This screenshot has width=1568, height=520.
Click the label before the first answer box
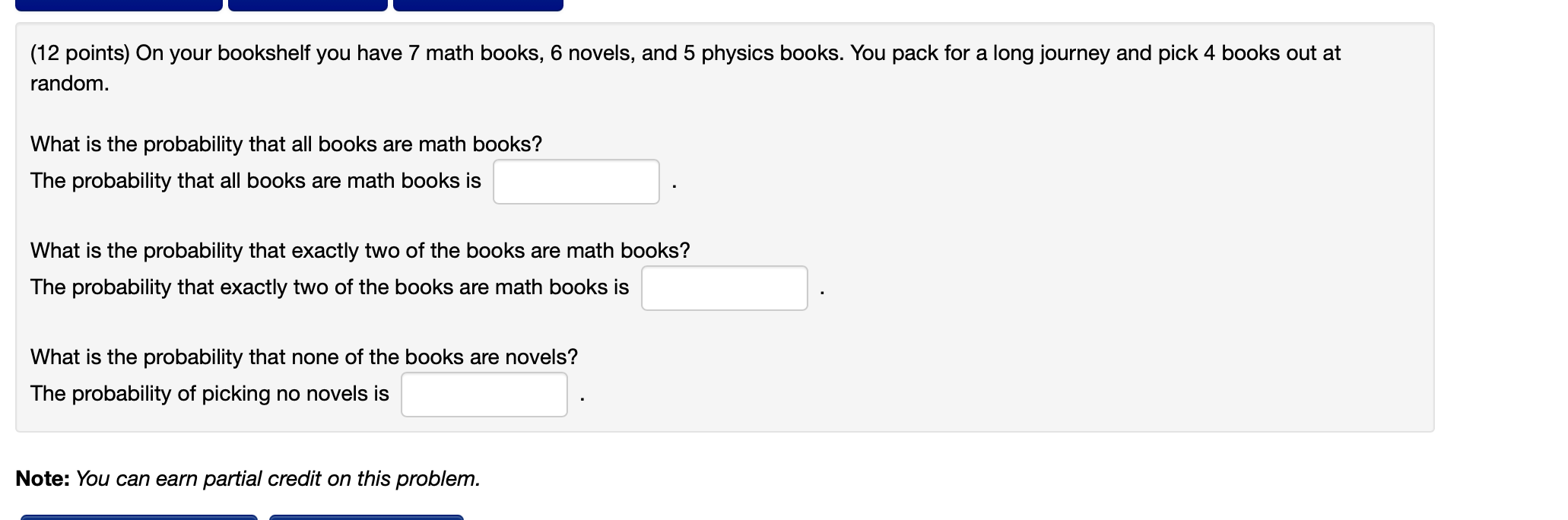click(x=256, y=181)
